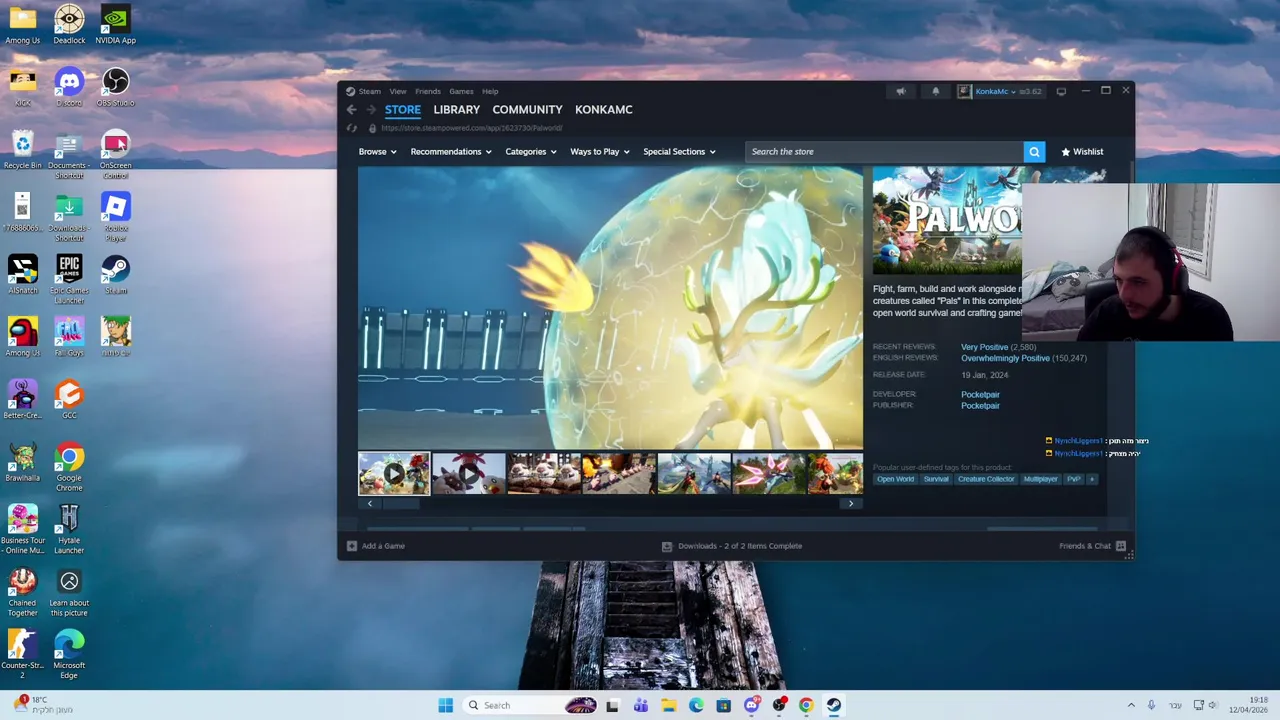The height and width of the screenshot is (720, 1280).
Task: Click the Add a Game plus icon
Action: pyautogui.click(x=351, y=546)
